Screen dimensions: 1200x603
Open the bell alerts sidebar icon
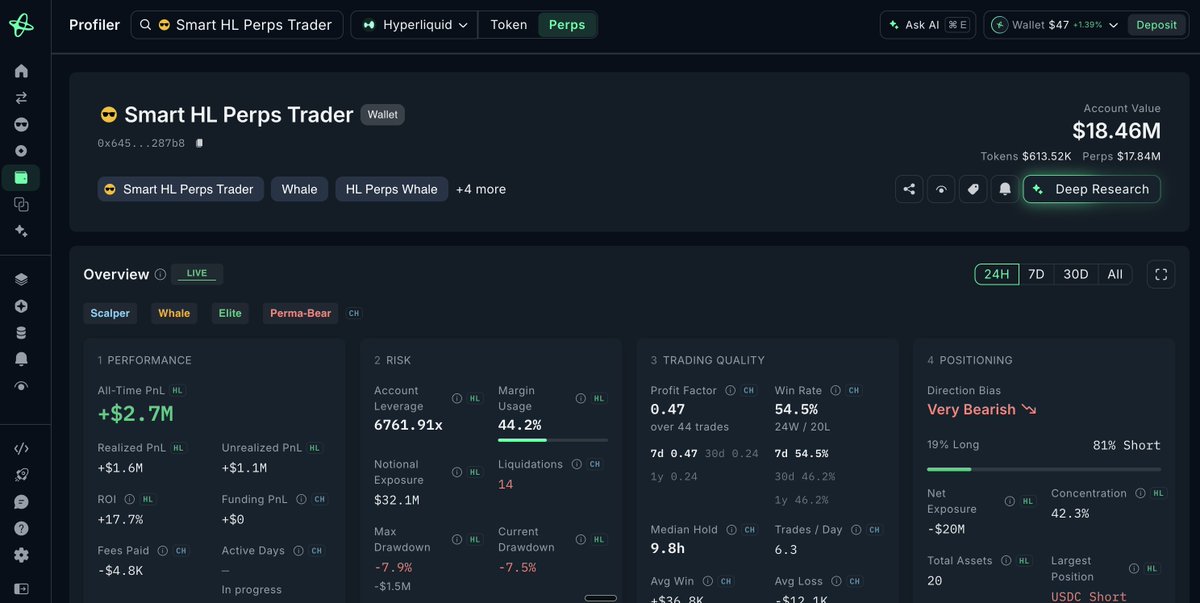click(21, 359)
